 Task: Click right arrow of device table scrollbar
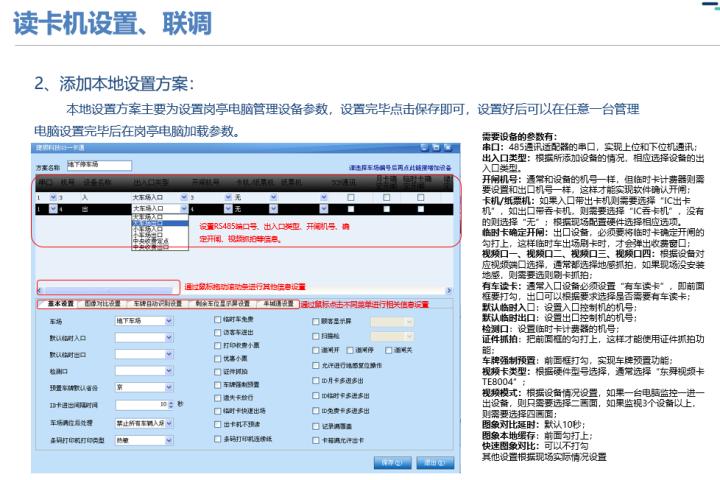[x=449, y=290]
